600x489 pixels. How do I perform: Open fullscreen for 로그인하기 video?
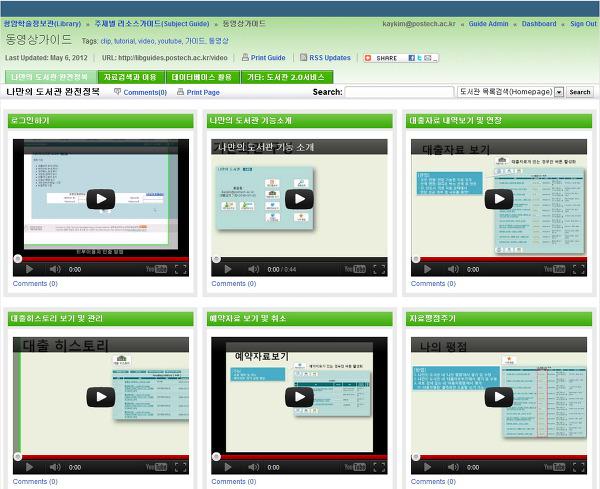coord(181,269)
